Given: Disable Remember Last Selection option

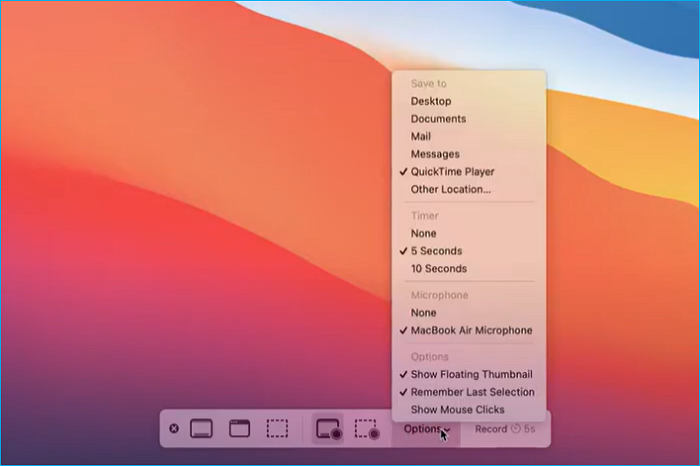Looking at the screenshot, I should pos(472,392).
